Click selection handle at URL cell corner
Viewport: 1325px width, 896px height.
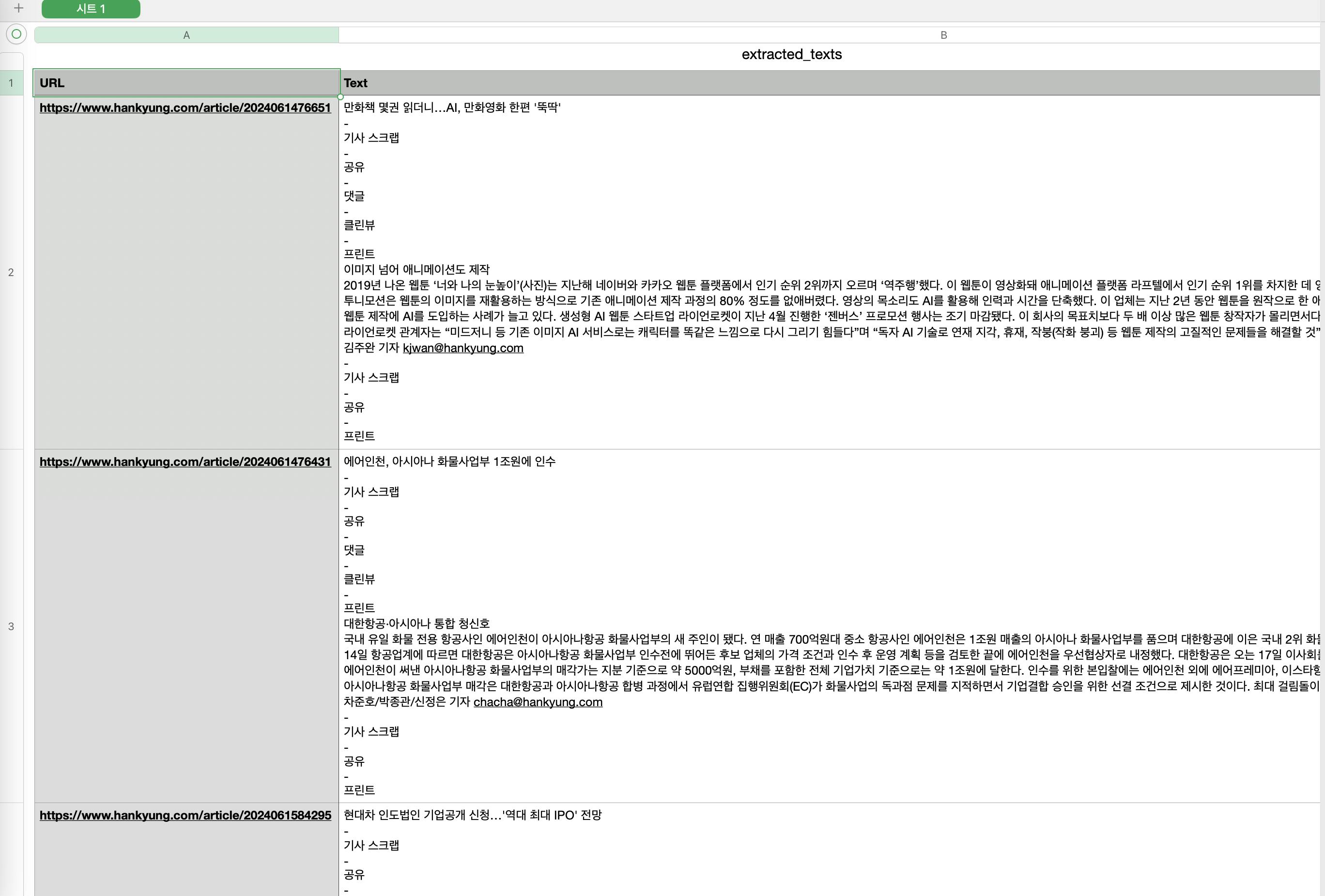[x=340, y=97]
